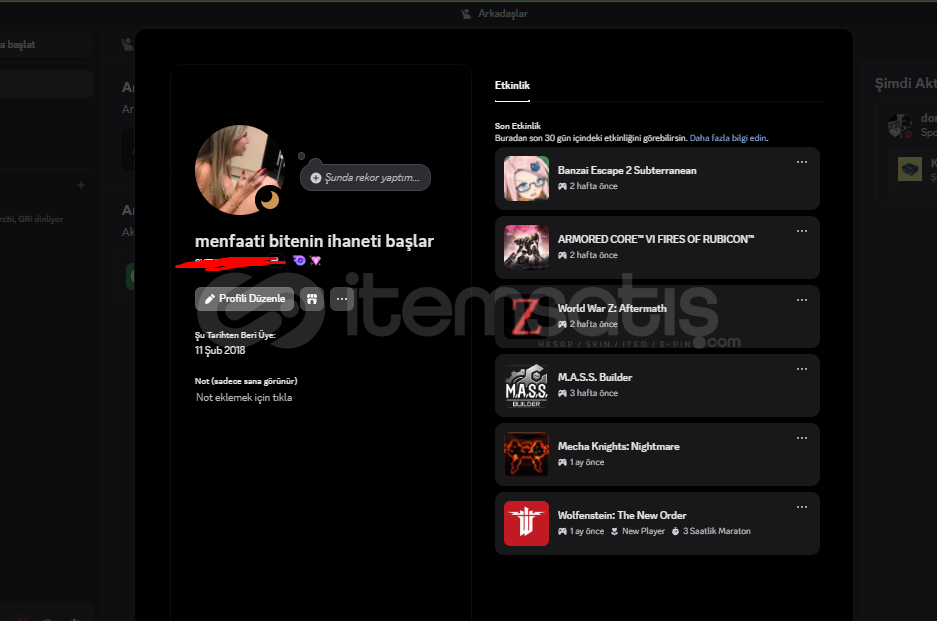Open the Etkinlik tab

512,85
